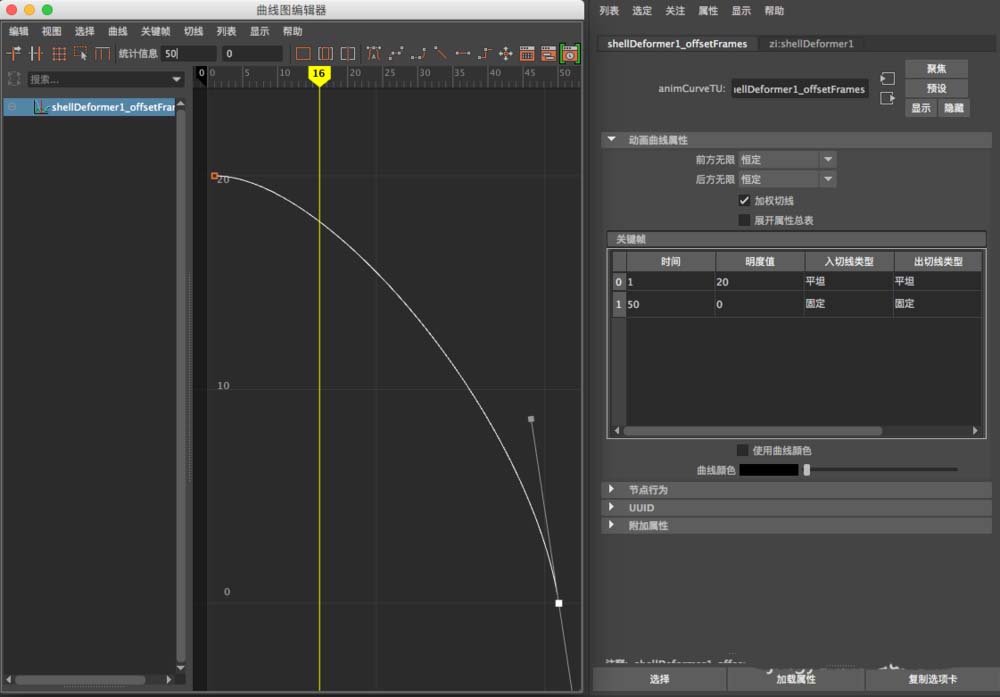The height and width of the screenshot is (697, 1000).
Task: Open the 前方无限 dropdown
Action: 787,159
